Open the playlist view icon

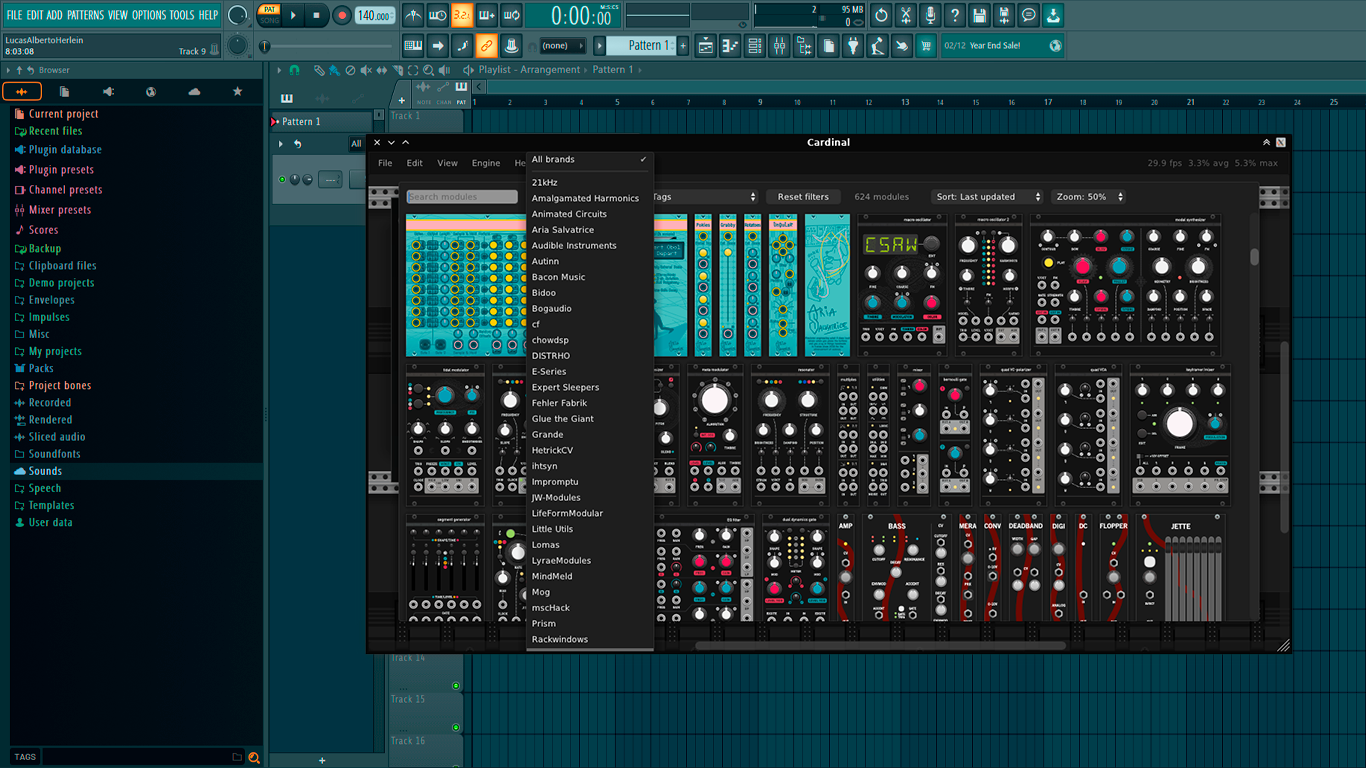(705, 46)
